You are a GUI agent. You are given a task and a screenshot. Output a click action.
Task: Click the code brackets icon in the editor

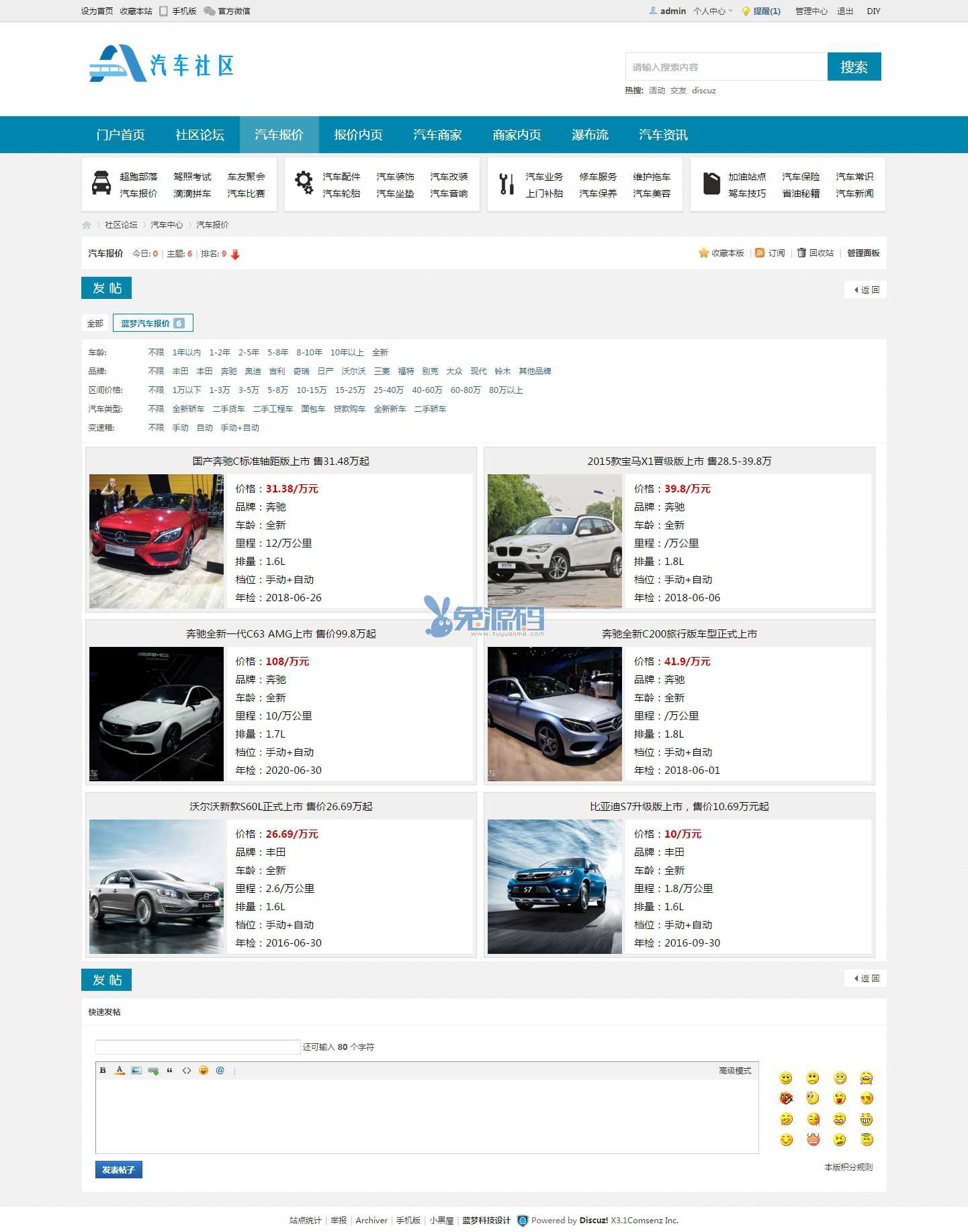click(187, 1070)
